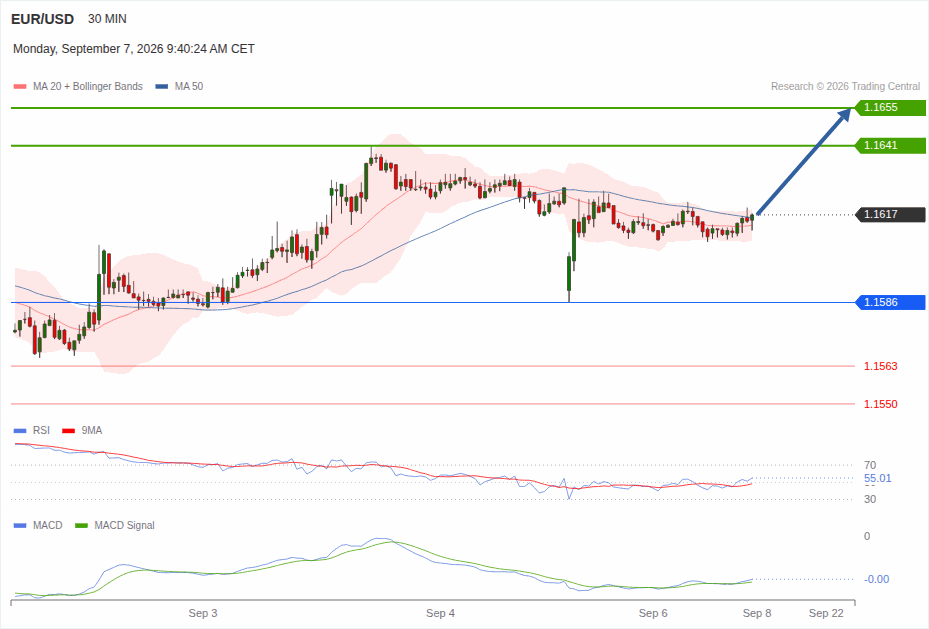Click the 9MA red legend swatch
The height and width of the screenshot is (629, 929).
click(69, 431)
